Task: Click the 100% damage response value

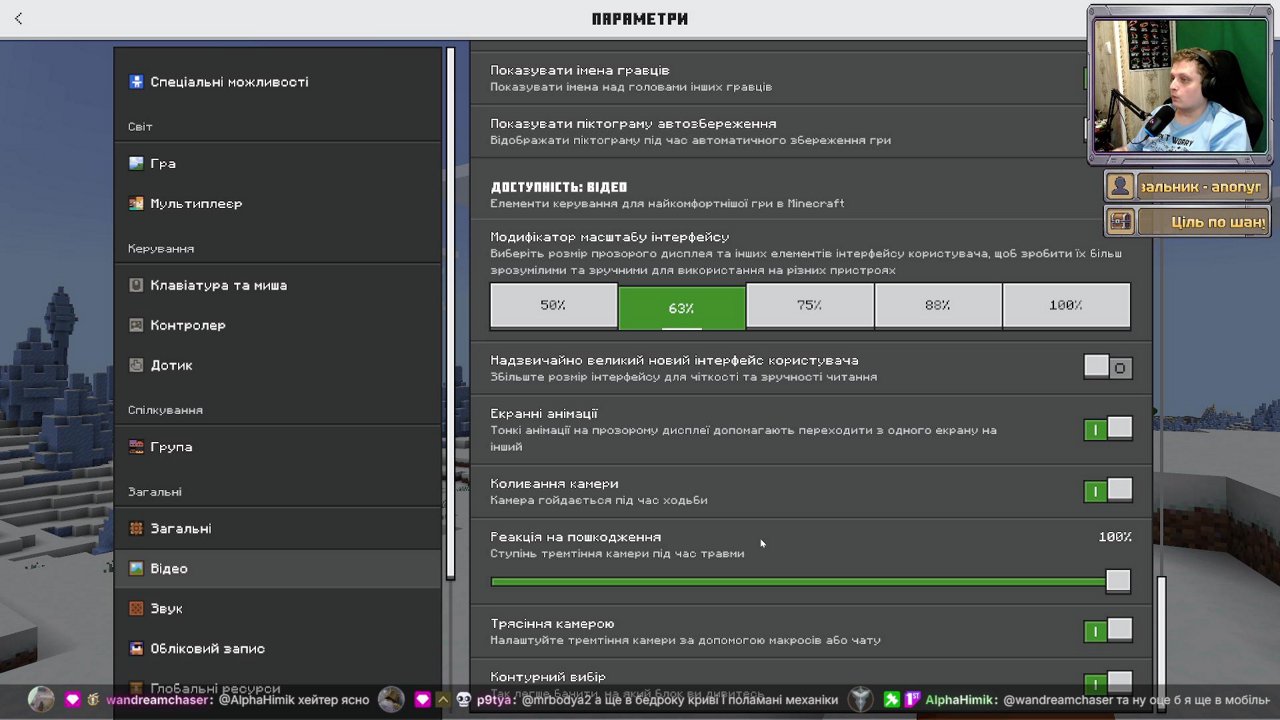Action: (1115, 537)
